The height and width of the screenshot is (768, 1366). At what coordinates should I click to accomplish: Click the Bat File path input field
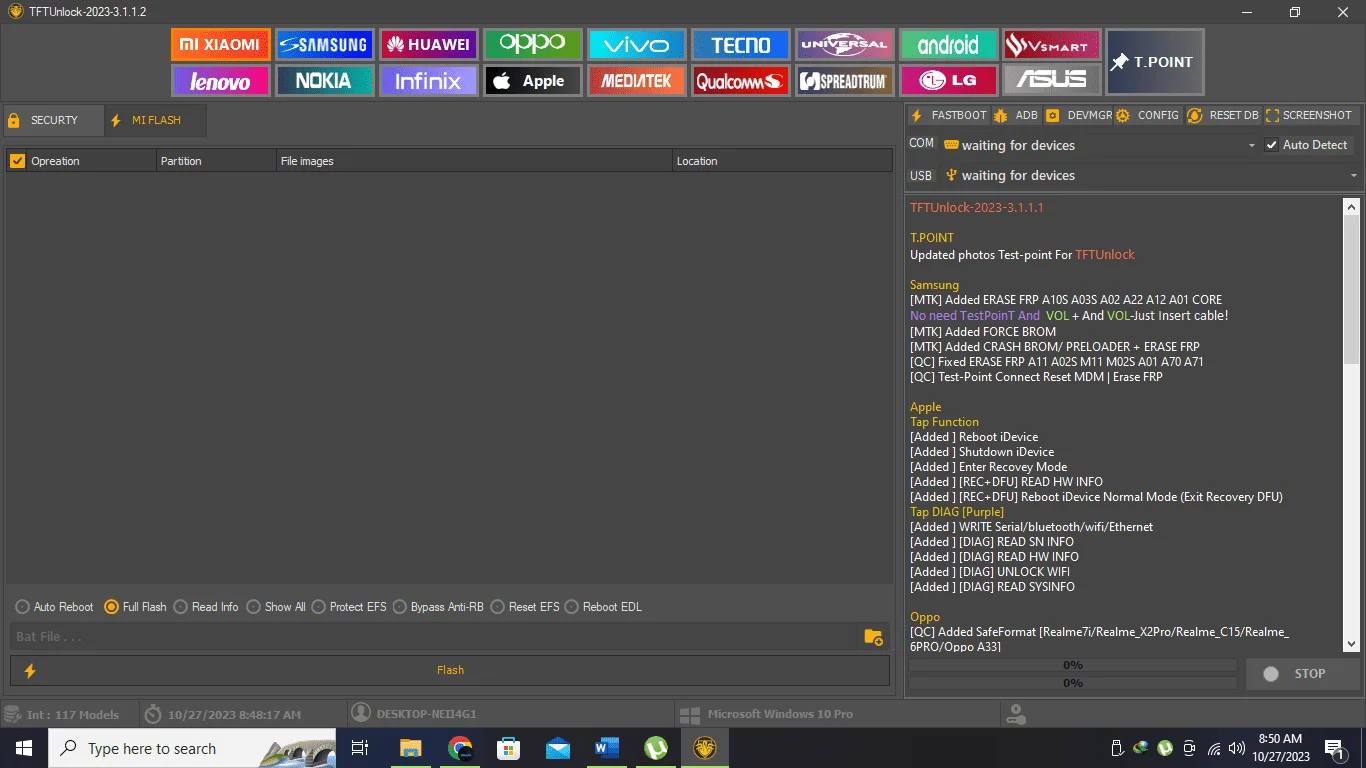point(435,637)
